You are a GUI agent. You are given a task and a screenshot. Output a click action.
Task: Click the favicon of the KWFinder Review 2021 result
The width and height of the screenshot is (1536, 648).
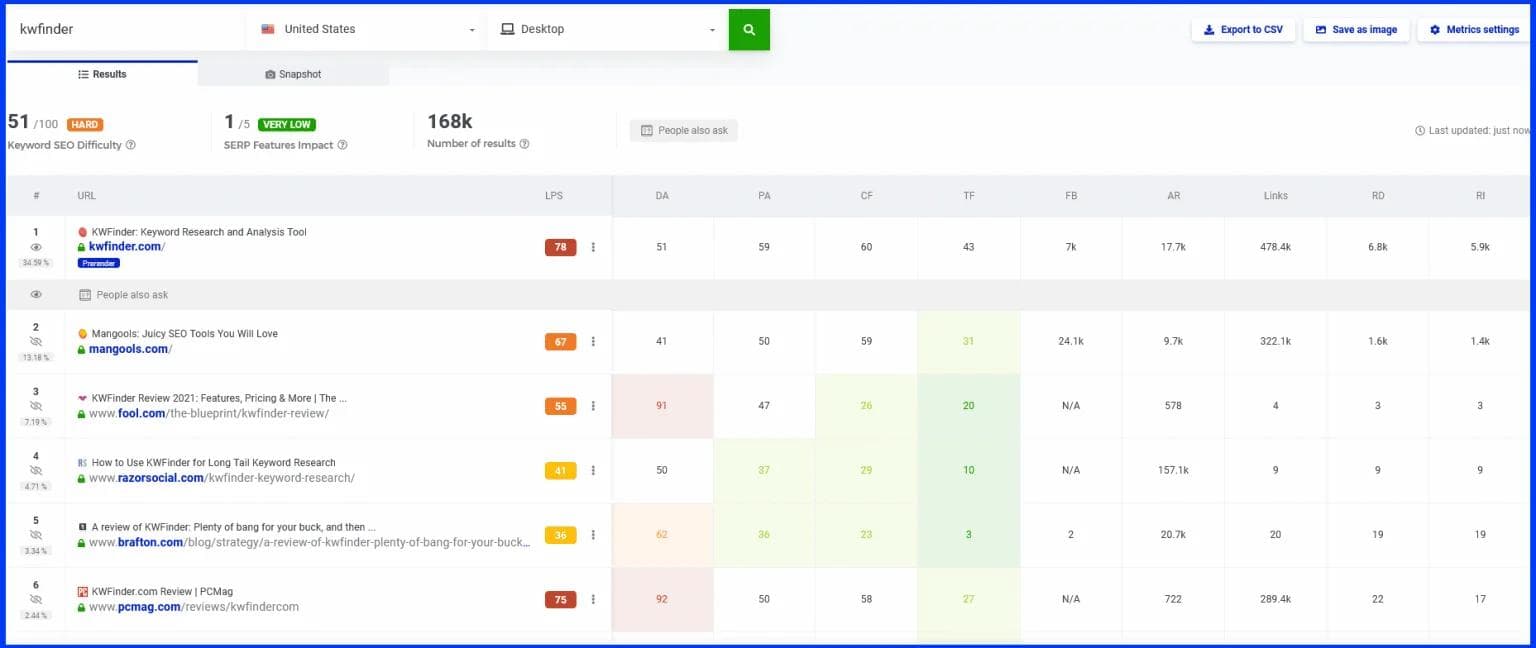(83, 398)
